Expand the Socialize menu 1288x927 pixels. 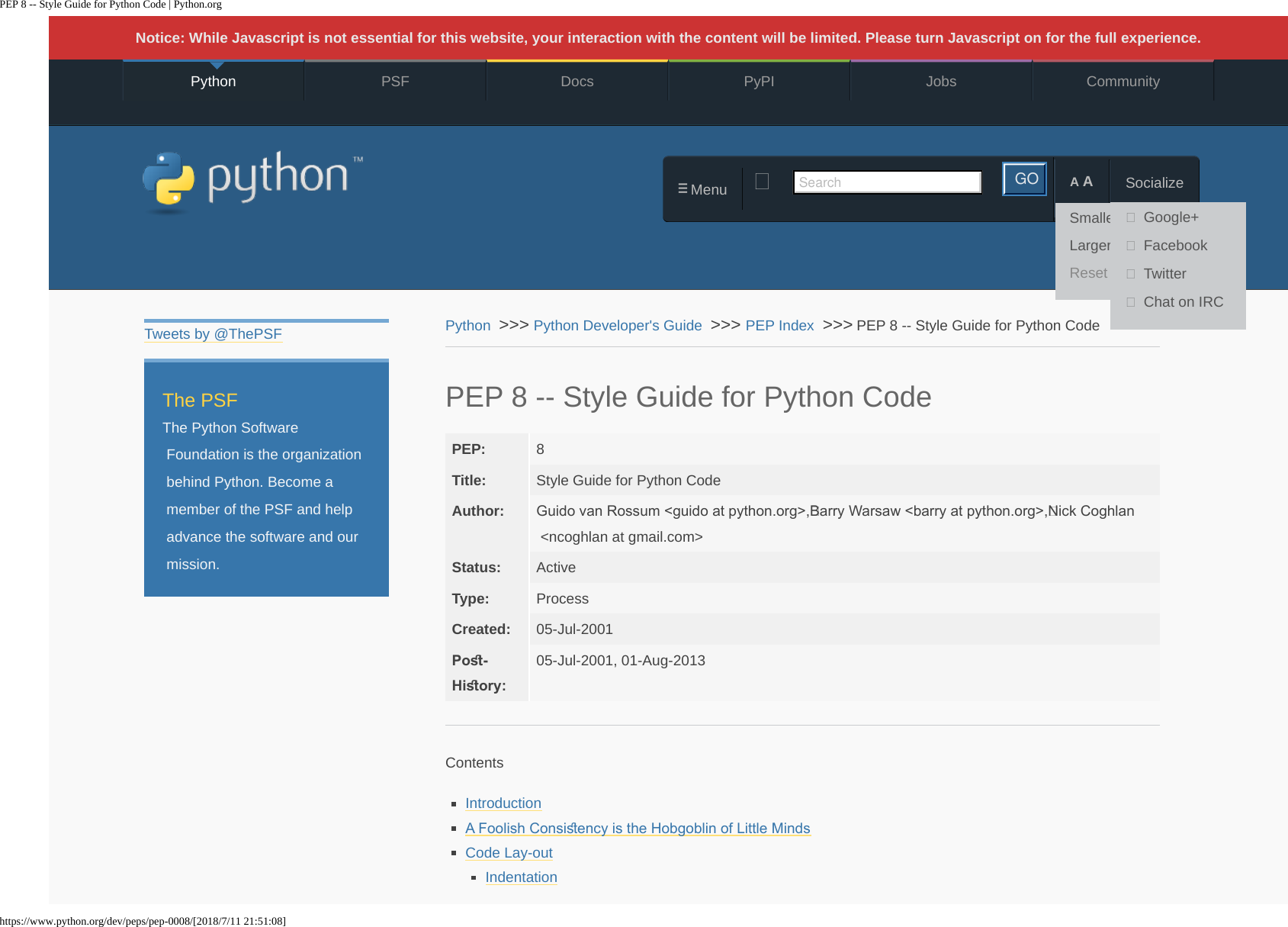click(x=1154, y=182)
